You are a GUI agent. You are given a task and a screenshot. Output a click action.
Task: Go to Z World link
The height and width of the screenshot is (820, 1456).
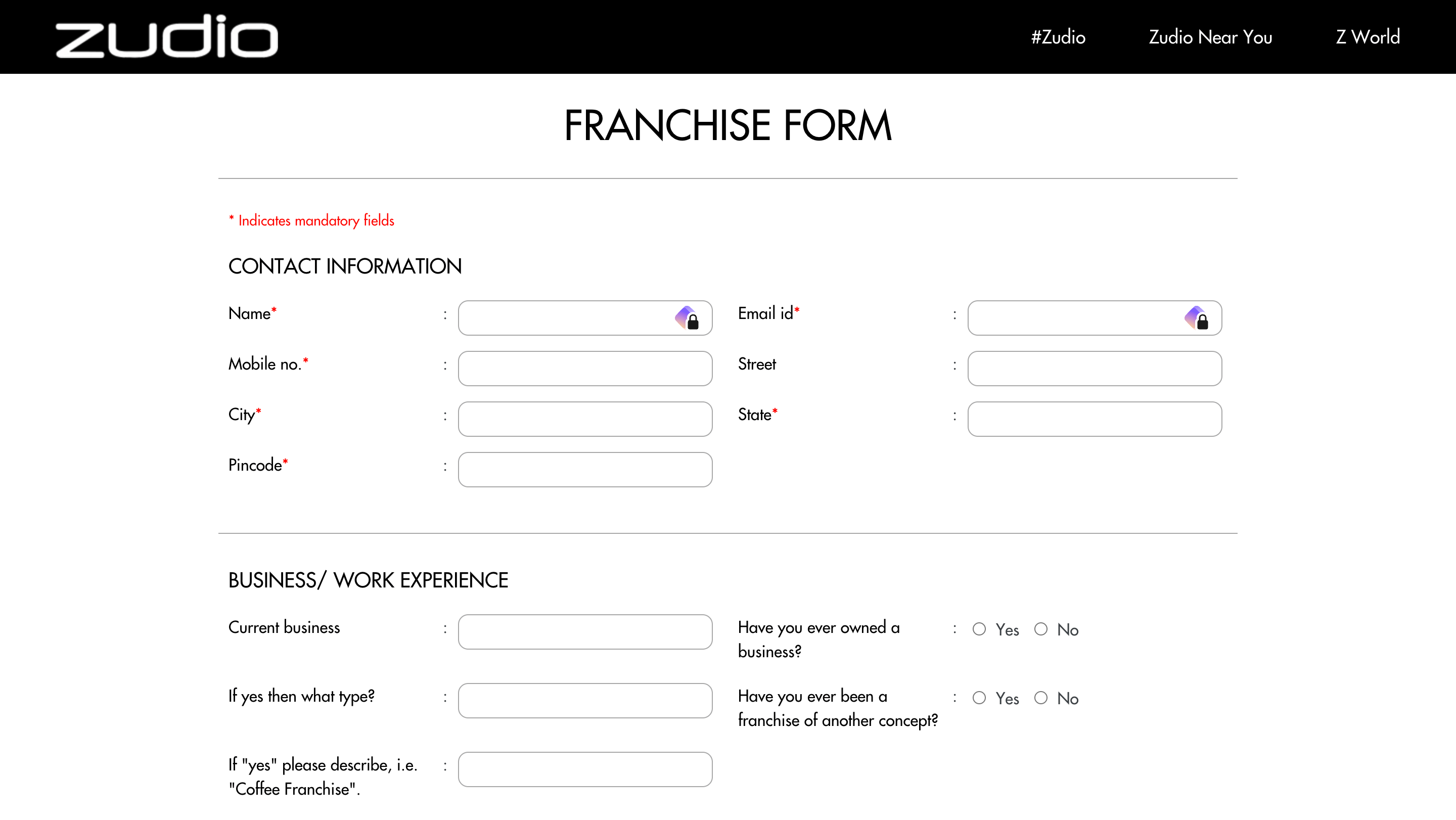coord(1368,37)
